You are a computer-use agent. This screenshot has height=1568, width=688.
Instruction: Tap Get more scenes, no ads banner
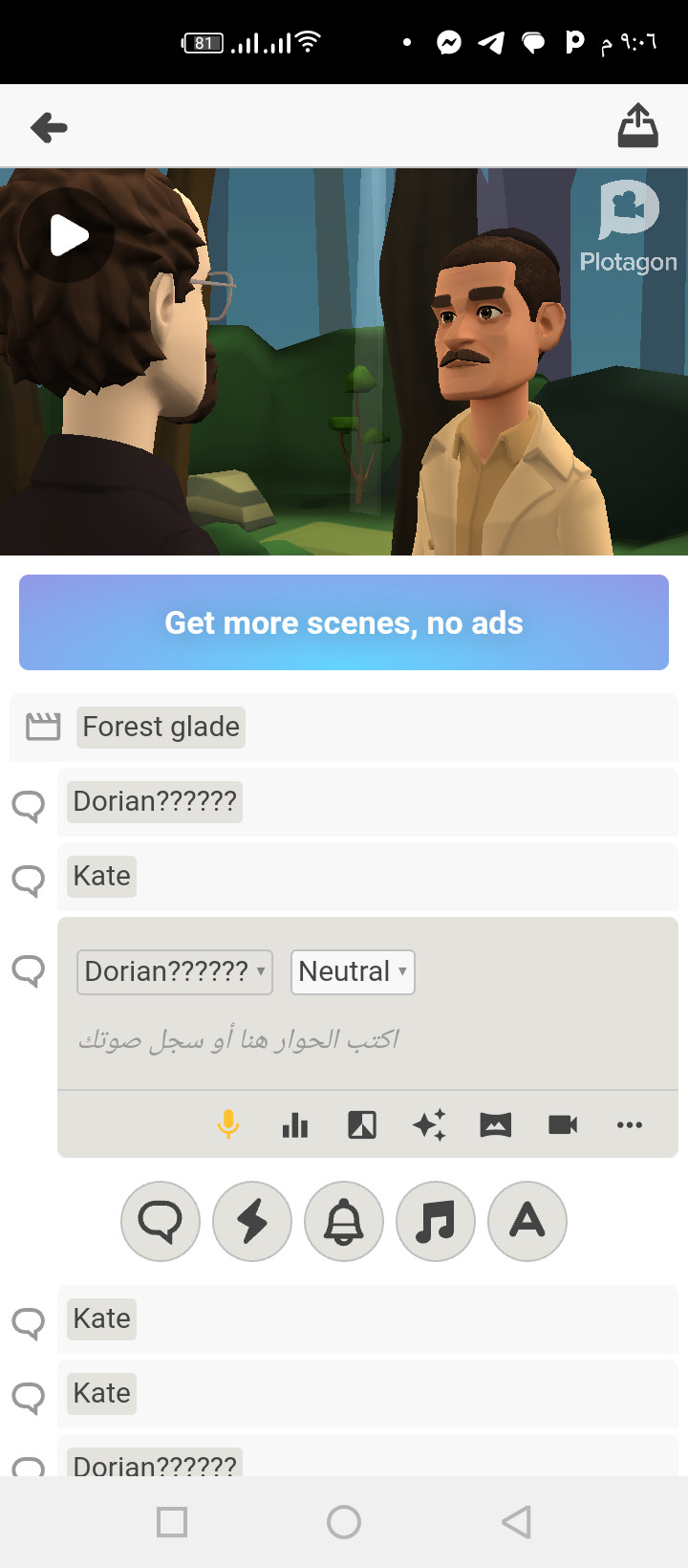click(344, 622)
